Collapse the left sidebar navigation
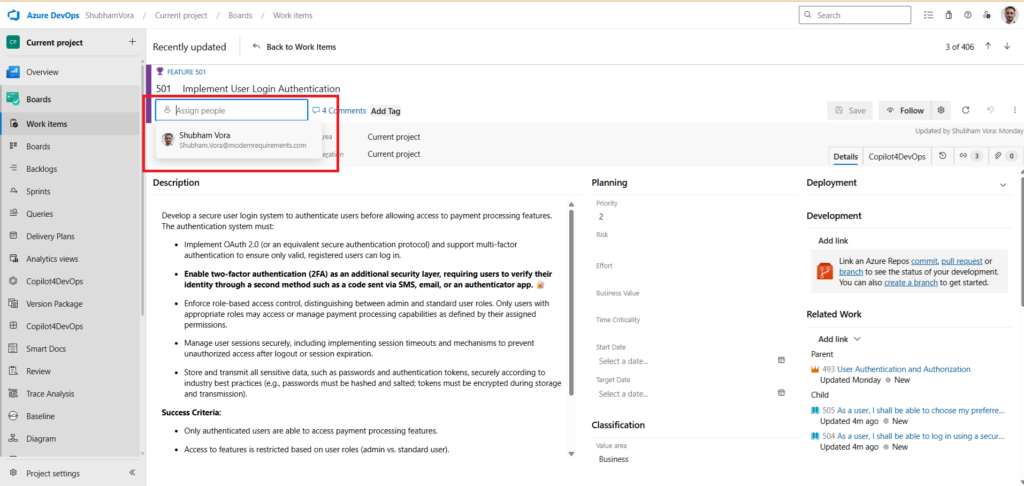Image resolution: width=1024 pixels, height=486 pixels. click(132, 473)
